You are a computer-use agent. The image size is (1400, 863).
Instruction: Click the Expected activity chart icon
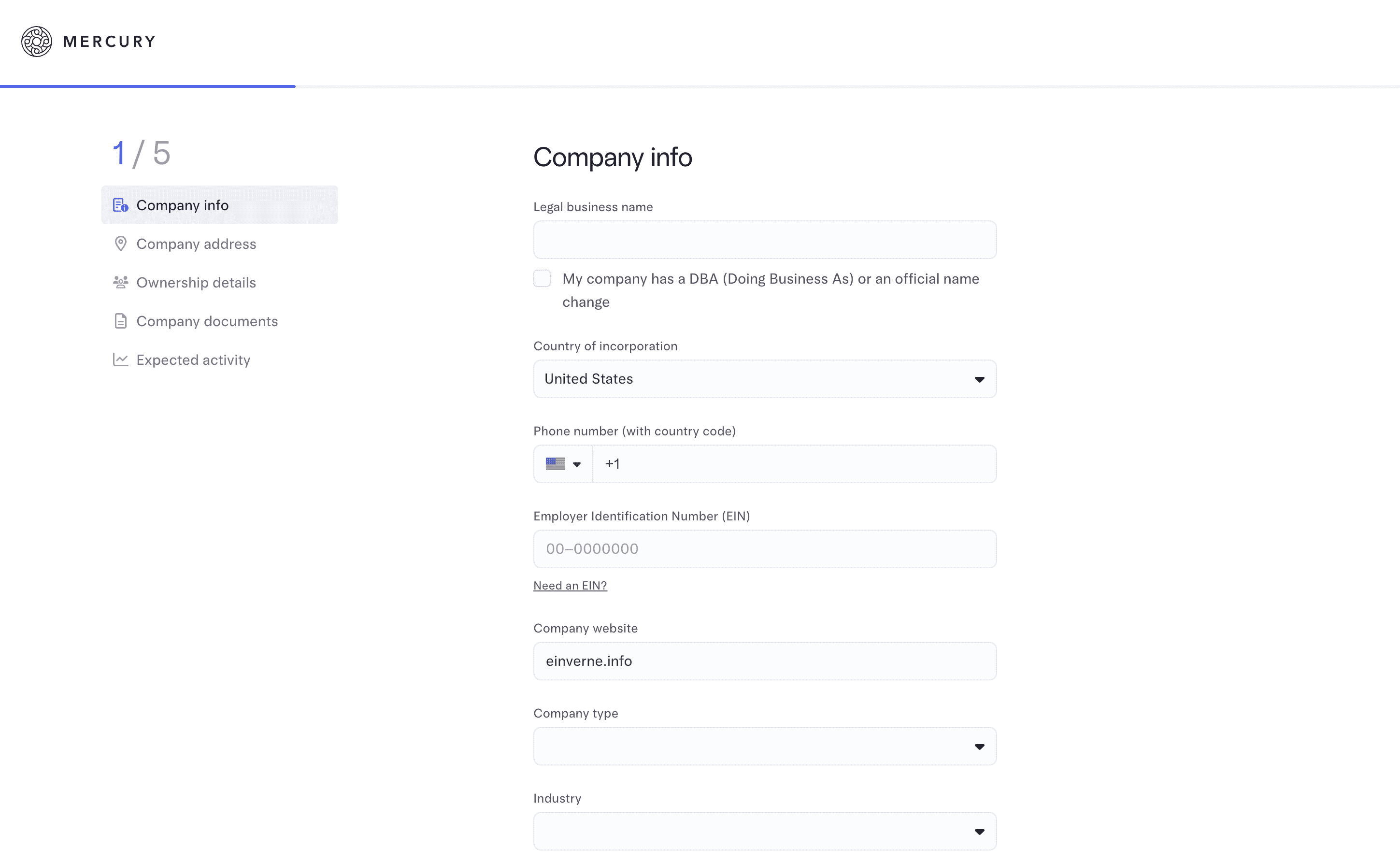[120, 360]
